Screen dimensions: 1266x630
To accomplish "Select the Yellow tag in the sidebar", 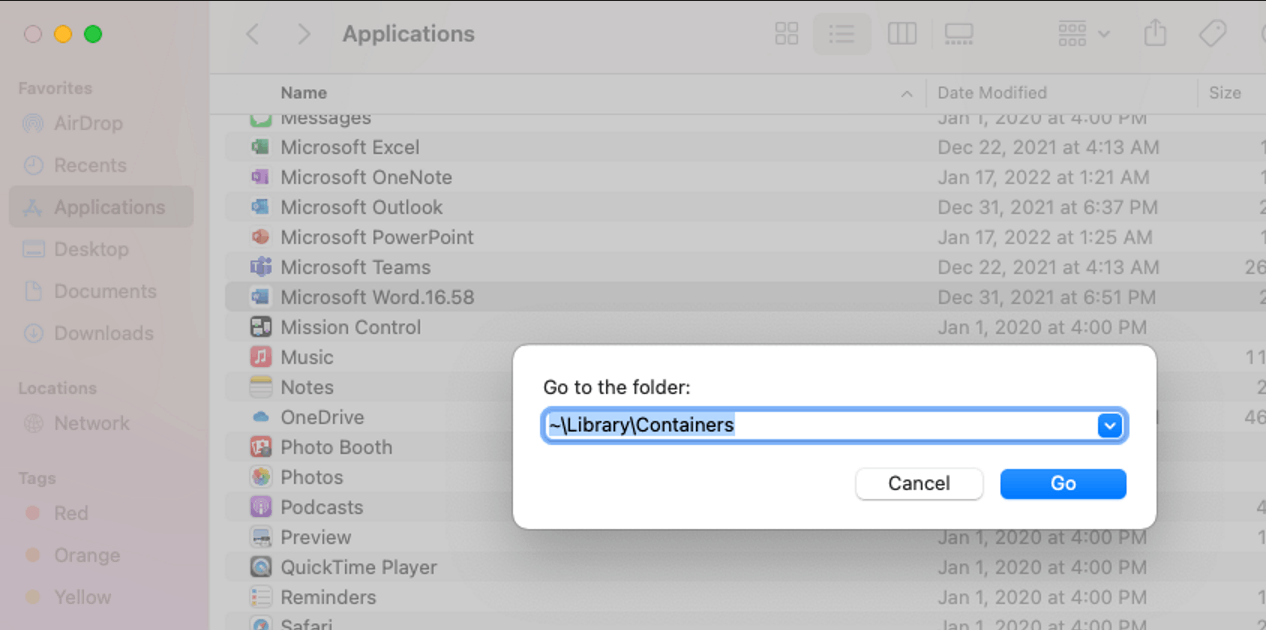I will [x=82, y=598].
